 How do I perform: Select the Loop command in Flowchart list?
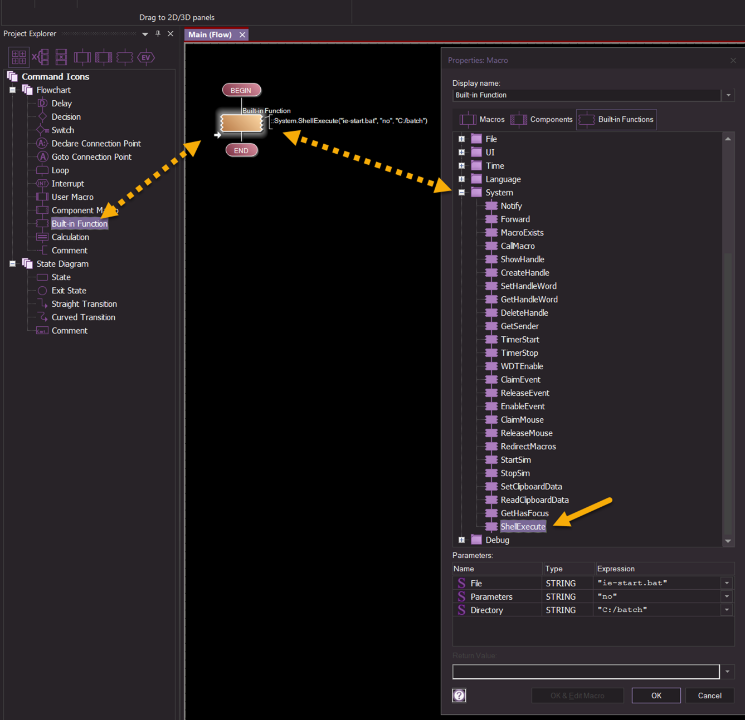60,170
